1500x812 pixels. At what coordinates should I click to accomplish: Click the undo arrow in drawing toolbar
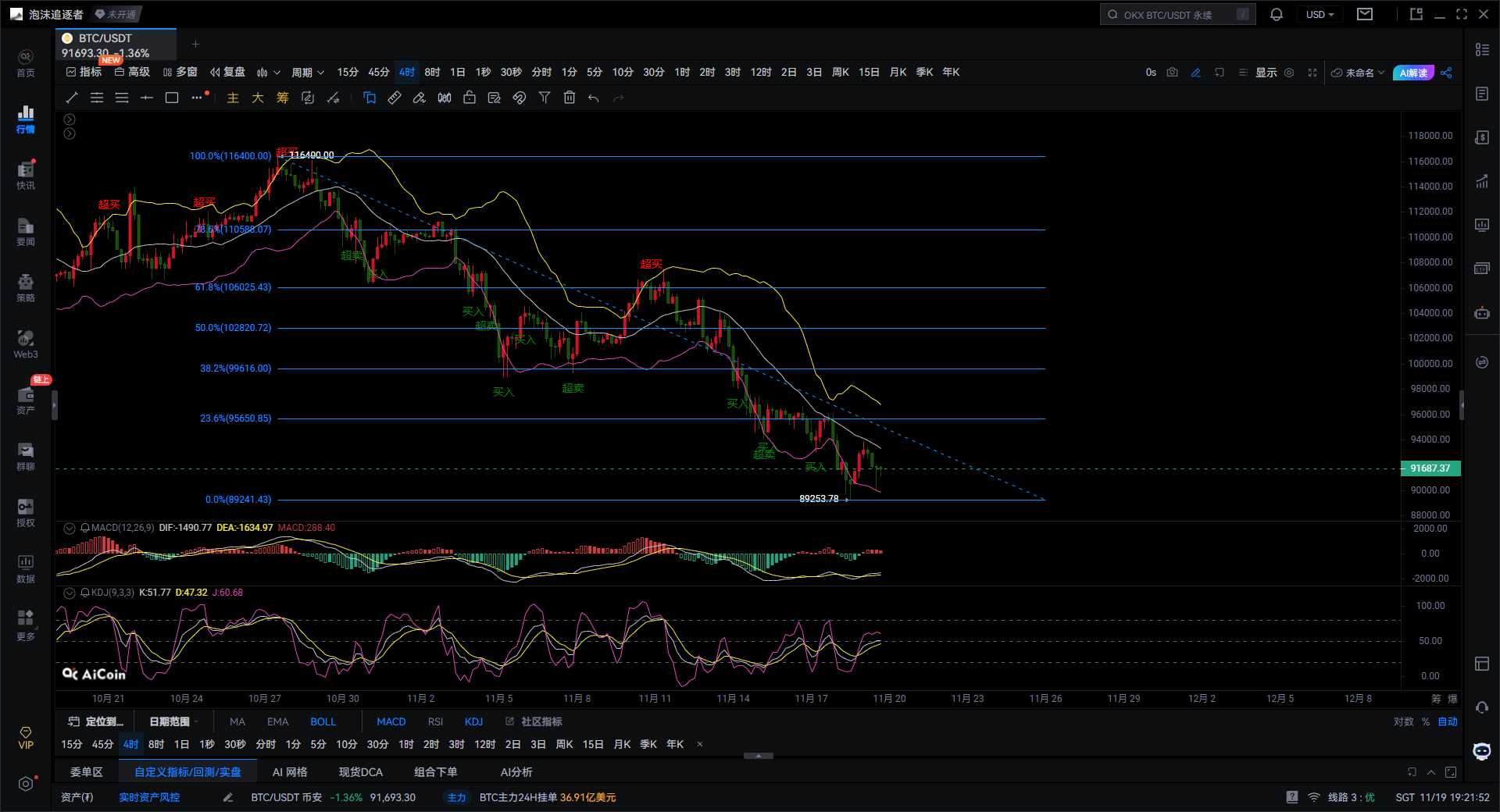[594, 98]
